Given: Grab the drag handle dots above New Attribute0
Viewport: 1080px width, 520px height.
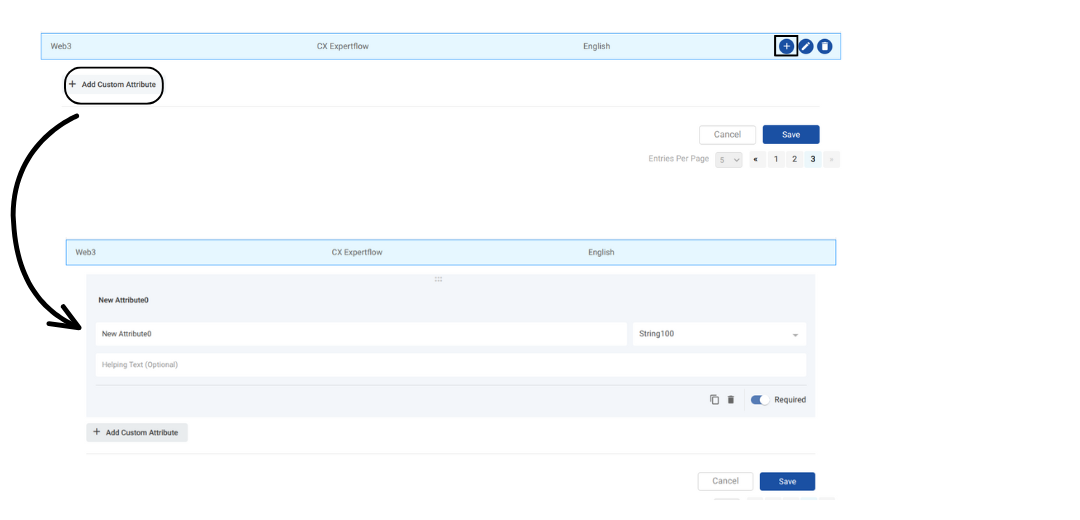Looking at the screenshot, I should tap(438, 280).
